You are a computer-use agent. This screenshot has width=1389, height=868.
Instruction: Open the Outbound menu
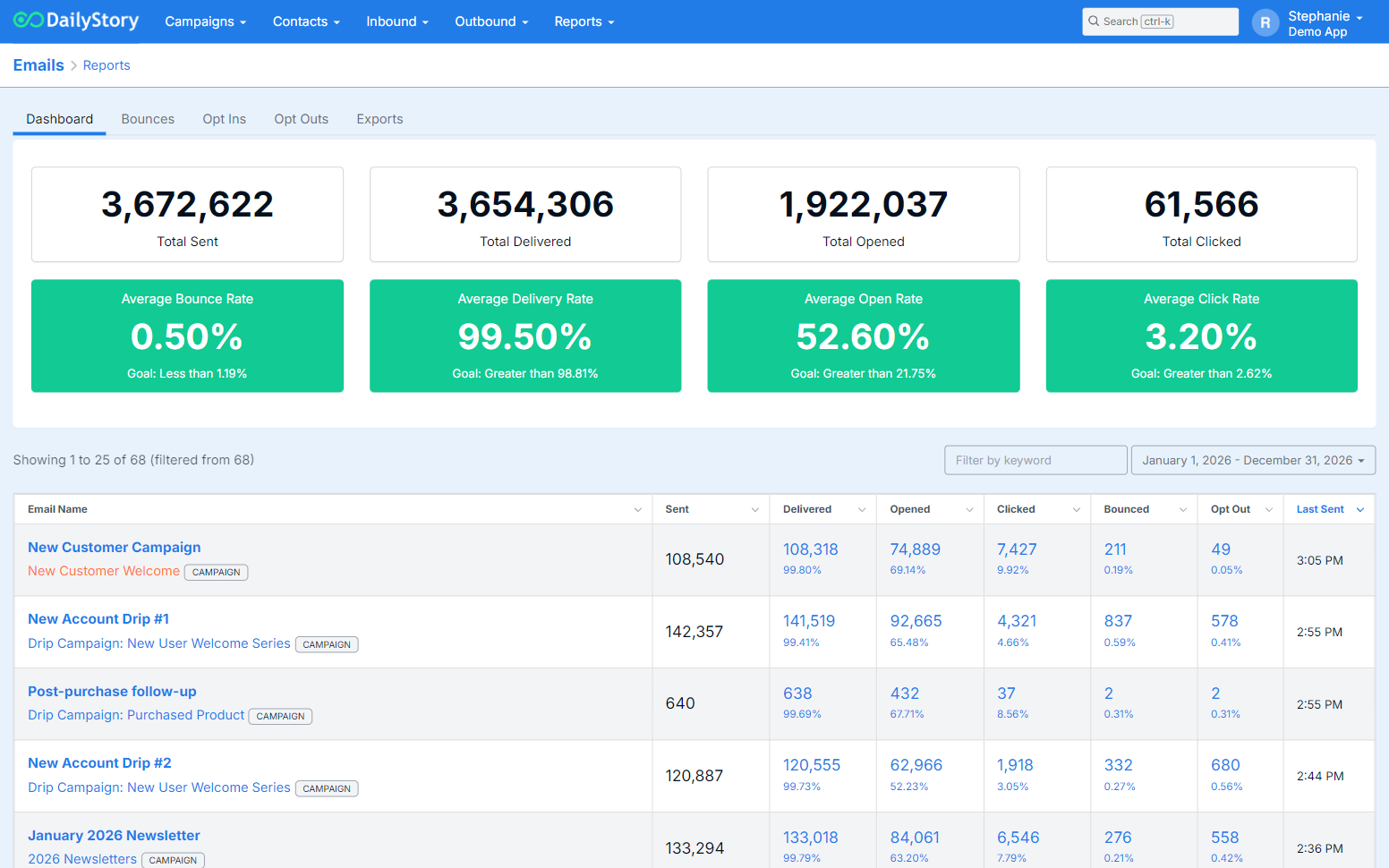point(491,21)
